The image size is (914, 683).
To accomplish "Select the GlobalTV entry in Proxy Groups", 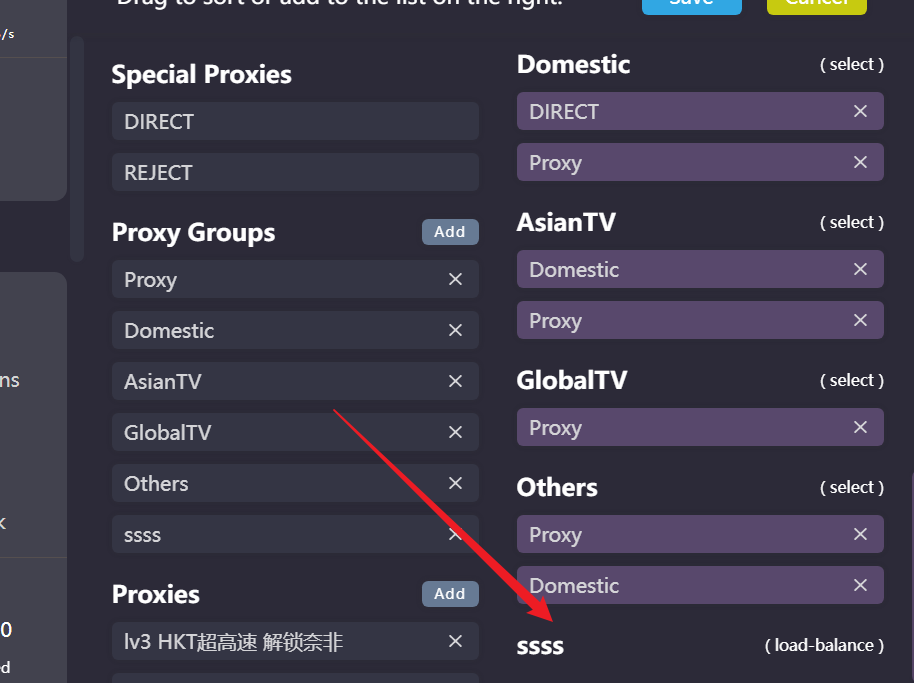I will click(296, 432).
